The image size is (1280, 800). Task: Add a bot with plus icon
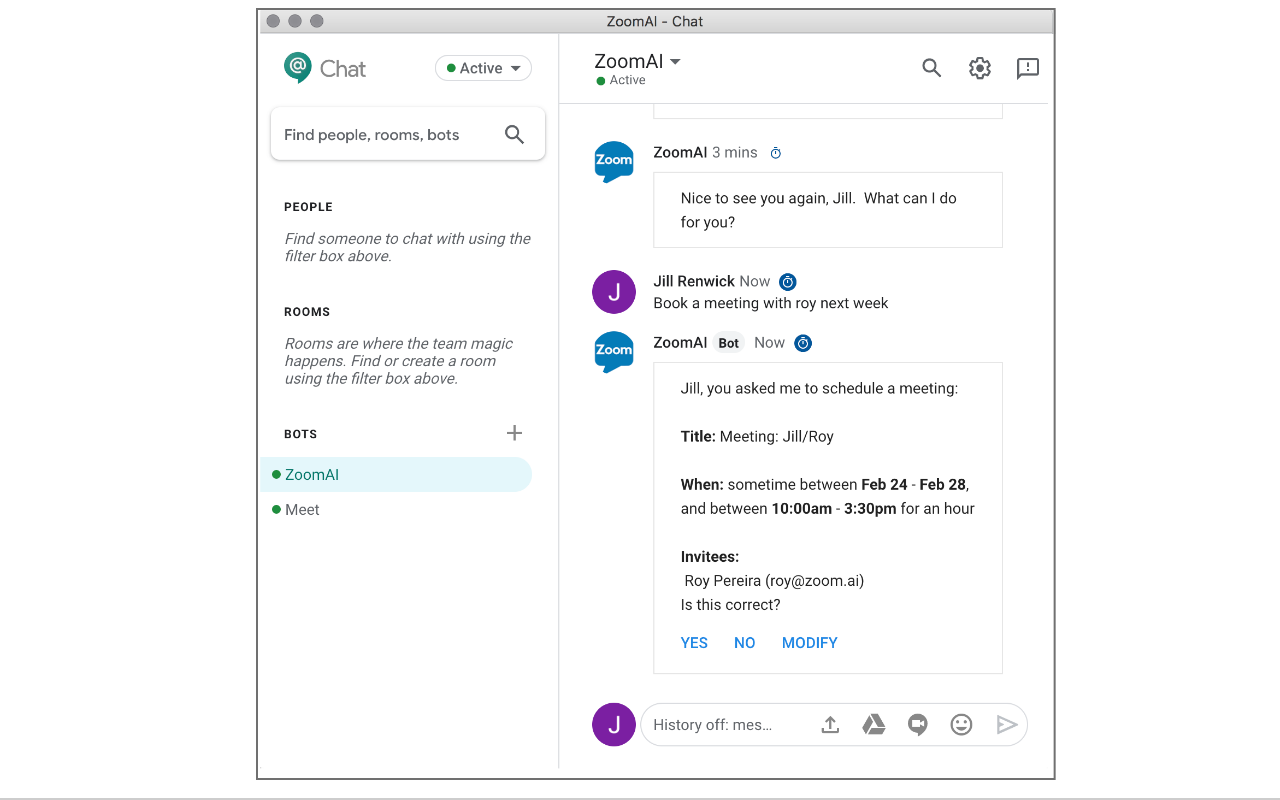[514, 433]
